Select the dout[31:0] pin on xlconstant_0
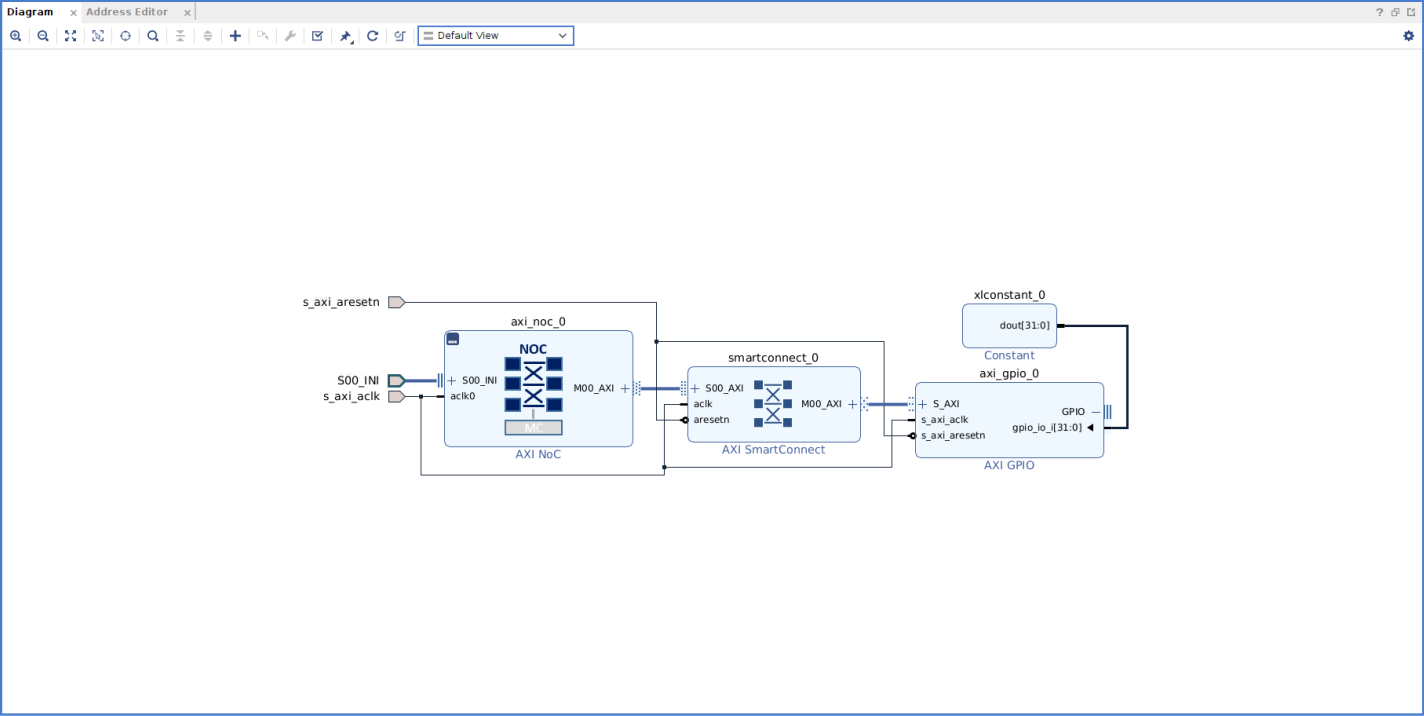This screenshot has height=716, width=1424. [x=1025, y=325]
